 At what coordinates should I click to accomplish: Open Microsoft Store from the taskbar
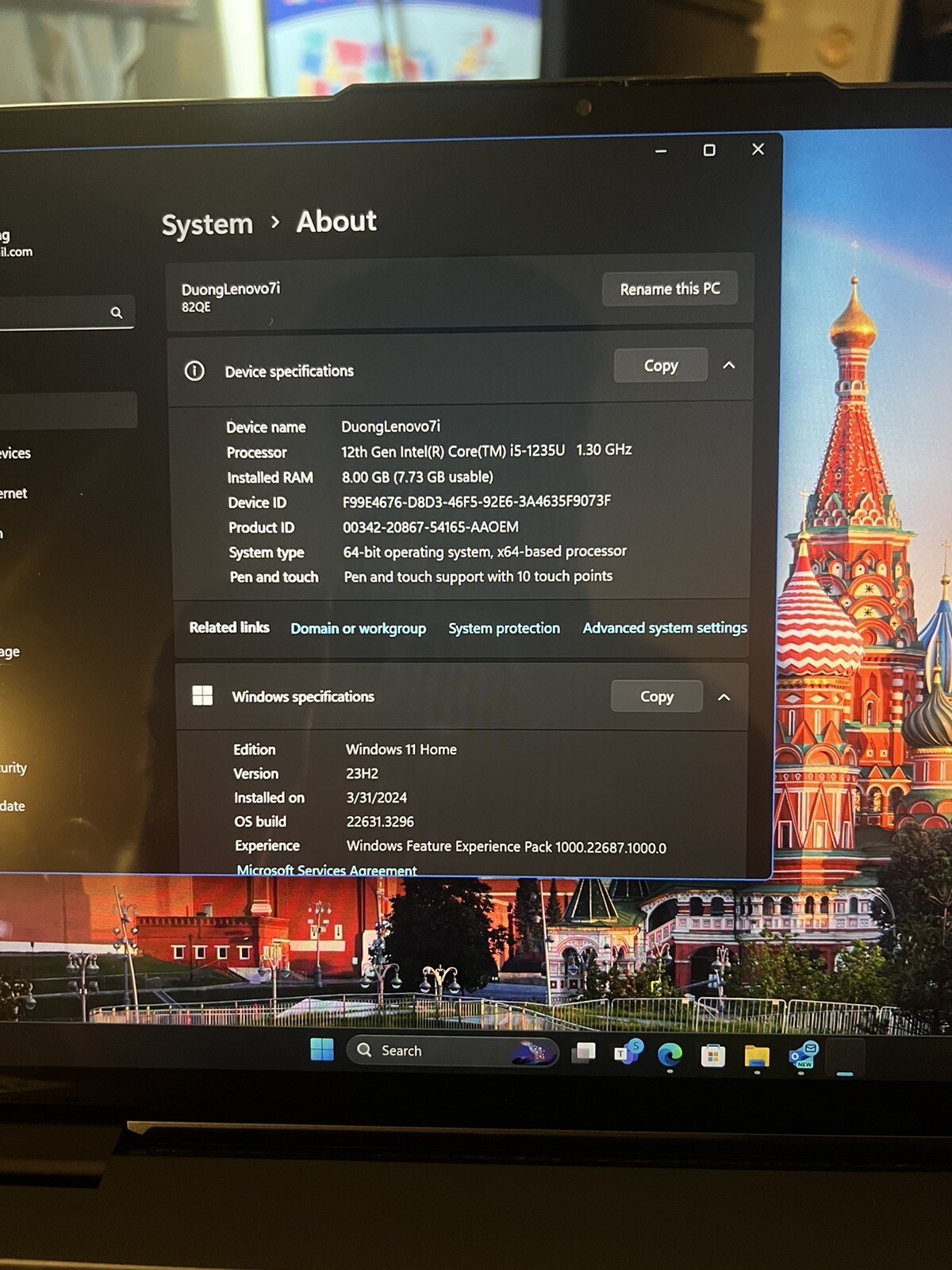(712, 1055)
